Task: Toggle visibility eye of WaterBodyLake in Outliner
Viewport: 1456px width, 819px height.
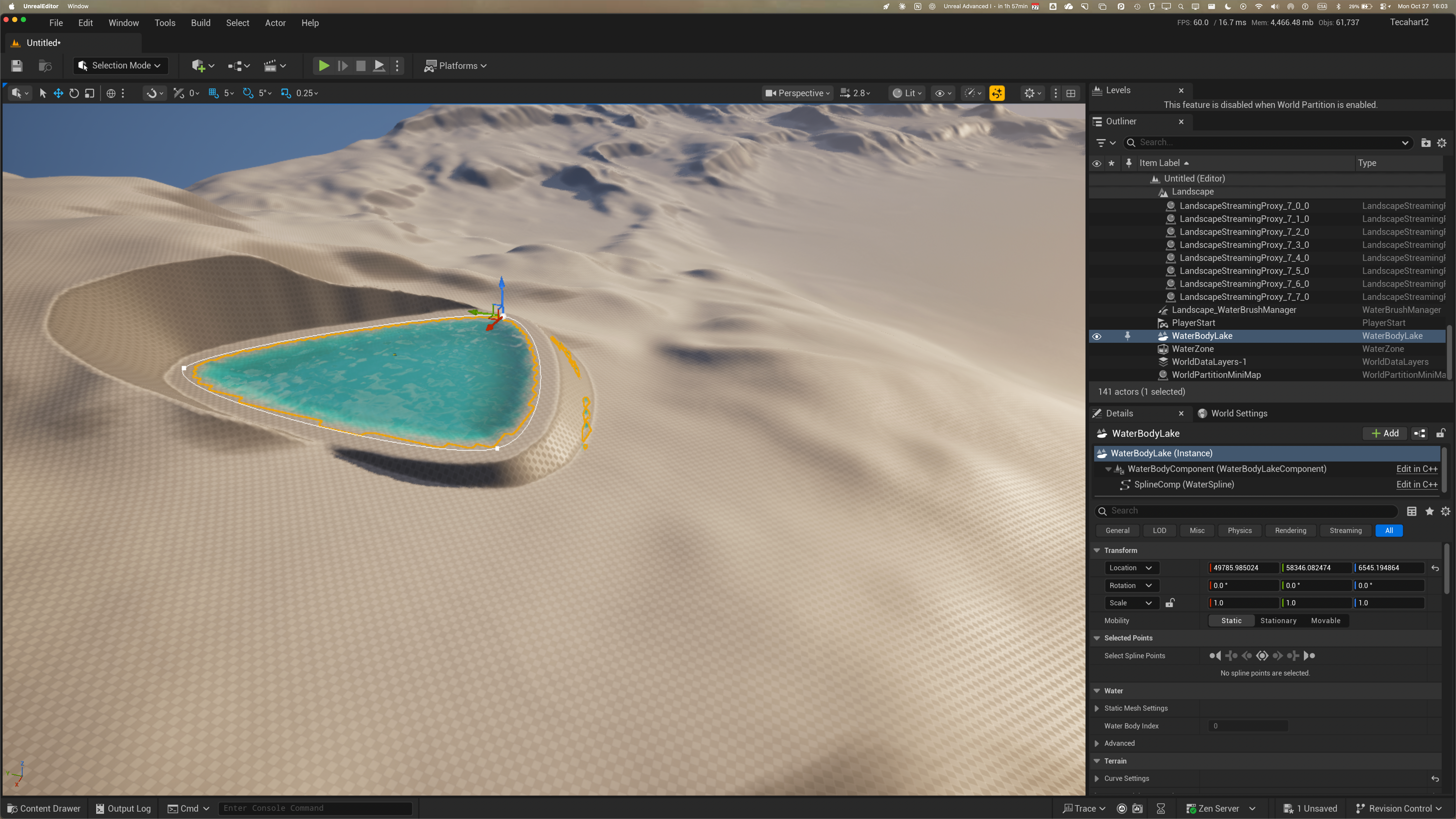Action: 1097,336
